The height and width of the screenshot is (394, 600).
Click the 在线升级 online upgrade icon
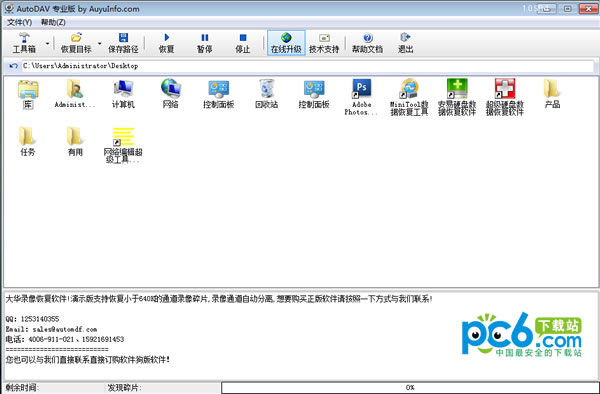click(x=286, y=43)
